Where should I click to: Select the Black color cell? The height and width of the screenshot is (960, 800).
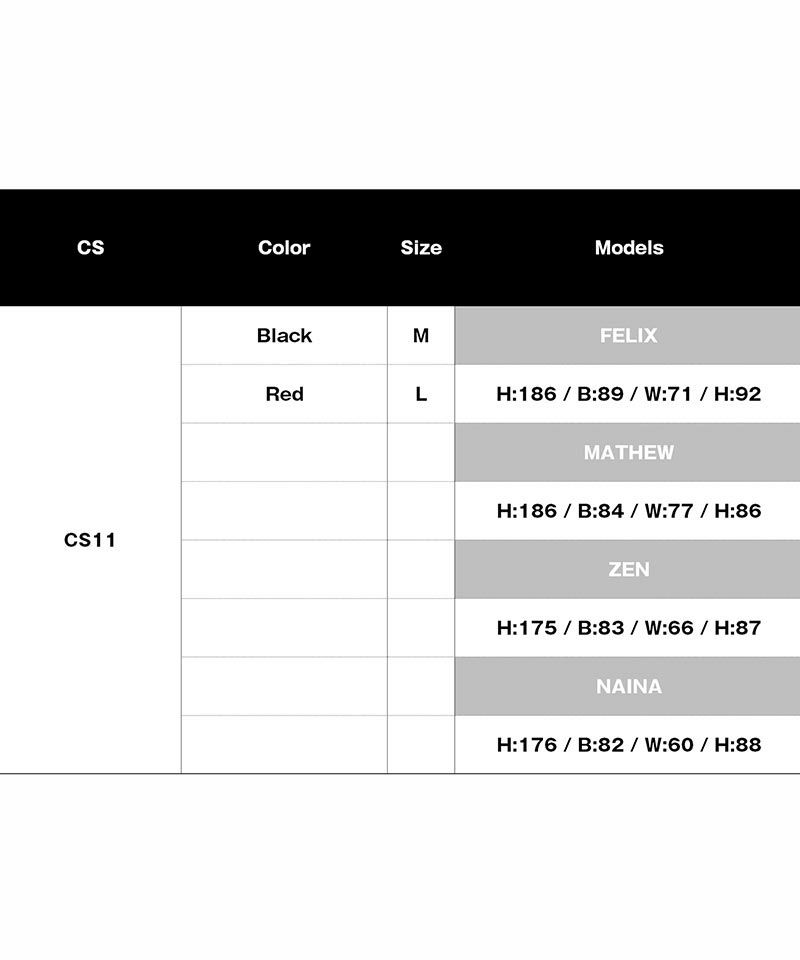pyautogui.click(x=284, y=336)
